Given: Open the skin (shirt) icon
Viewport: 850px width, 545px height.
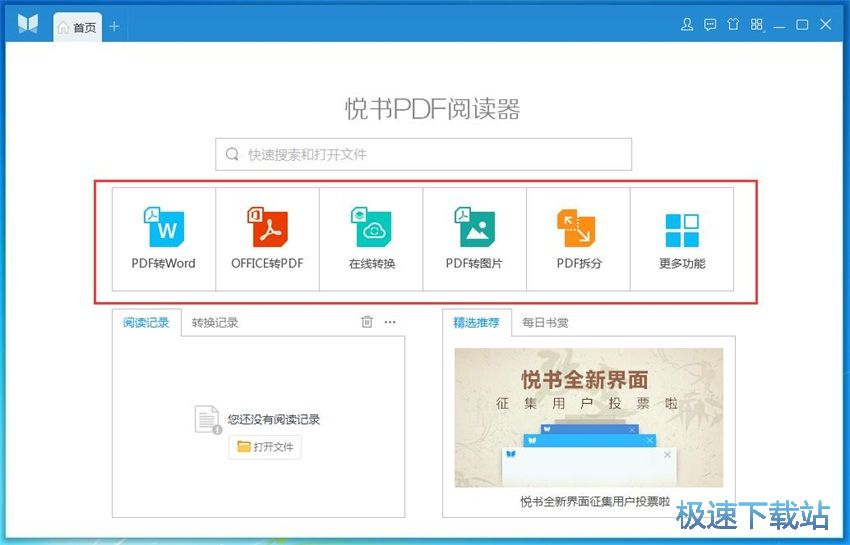Looking at the screenshot, I should [733, 24].
